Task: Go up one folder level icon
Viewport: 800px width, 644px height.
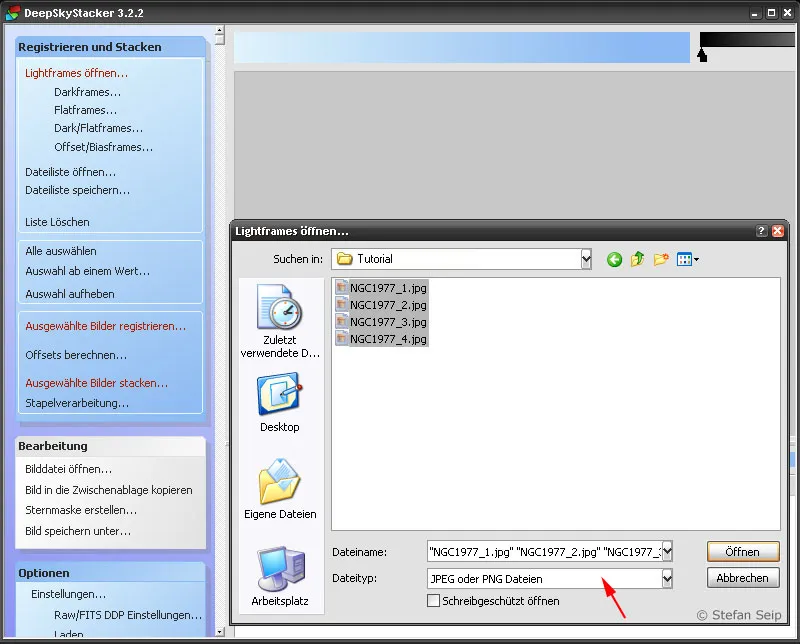Action: click(x=637, y=259)
